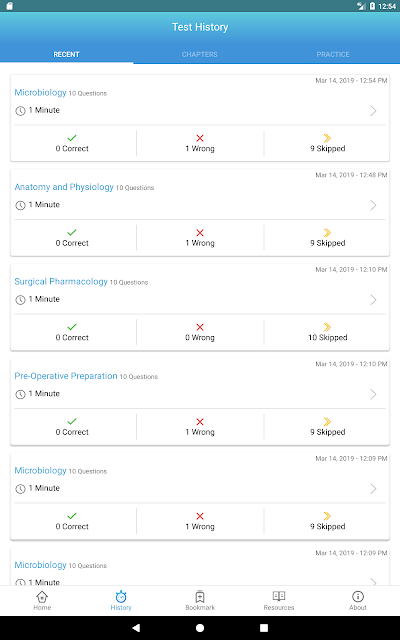
Task: Open Pre-Operative Preparation test title
Action: pos(66,376)
